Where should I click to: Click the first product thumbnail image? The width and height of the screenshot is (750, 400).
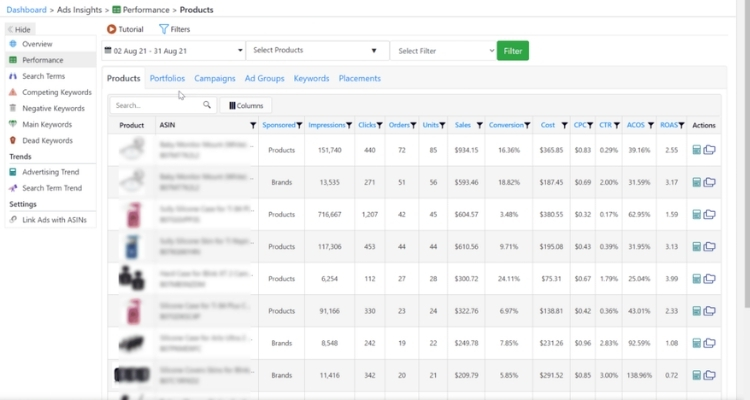[x=132, y=149]
